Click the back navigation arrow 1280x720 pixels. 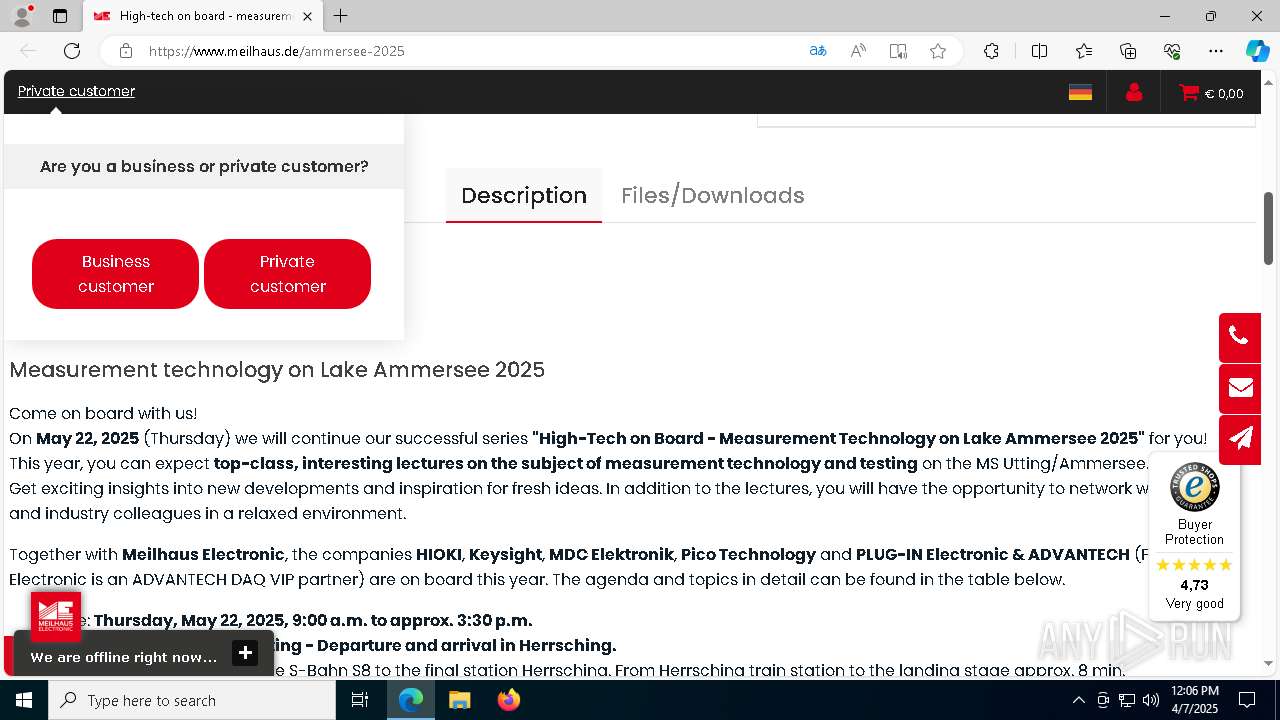28,51
